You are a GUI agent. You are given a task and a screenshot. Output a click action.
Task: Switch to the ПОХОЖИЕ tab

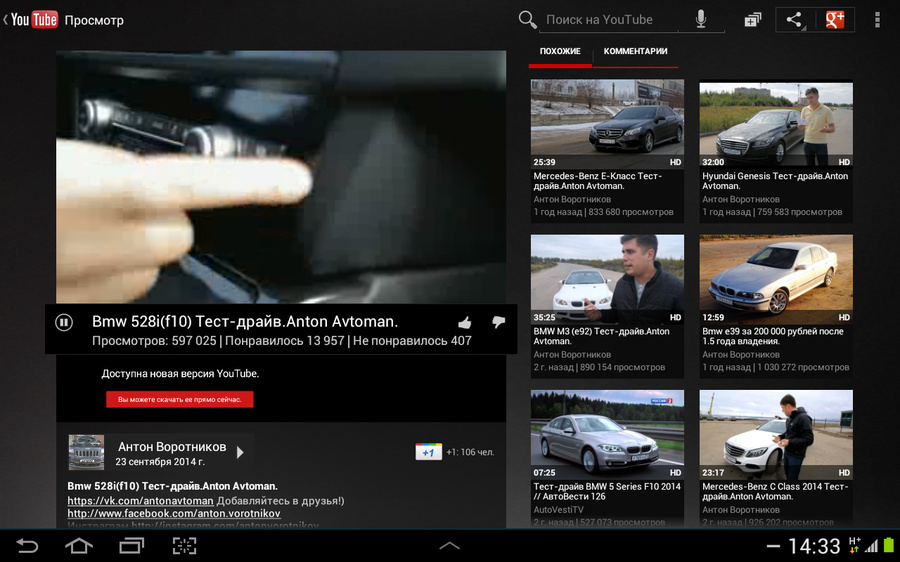pyautogui.click(x=560, y=52)
